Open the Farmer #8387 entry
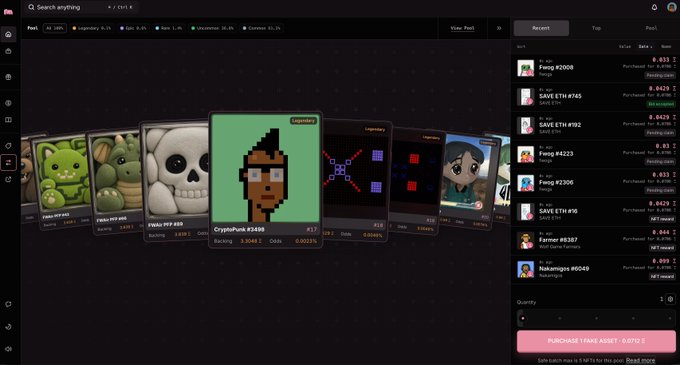Screen dimensions: 680x365 pos(595,241)
